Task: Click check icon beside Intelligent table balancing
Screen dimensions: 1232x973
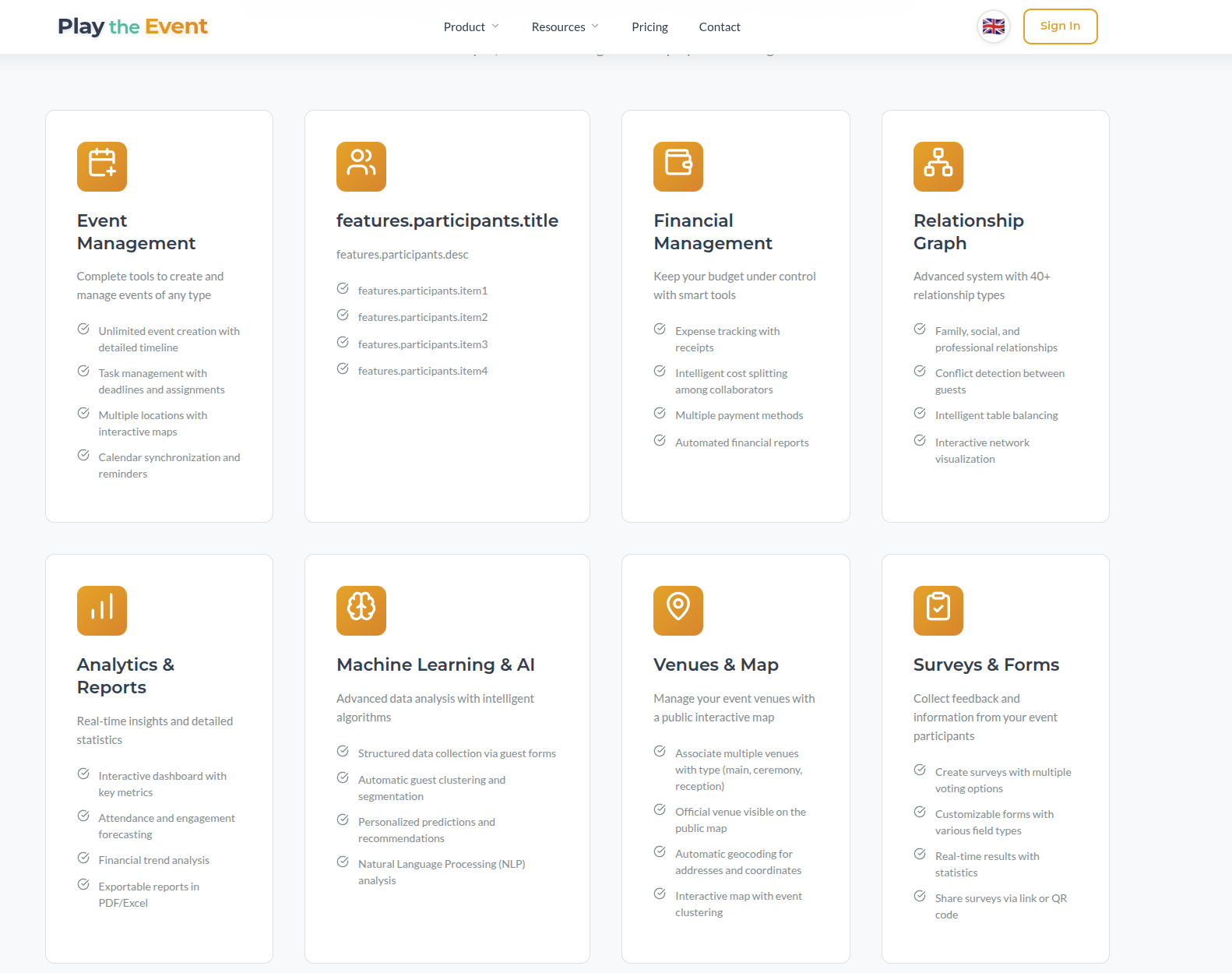Action: (920, 413)
